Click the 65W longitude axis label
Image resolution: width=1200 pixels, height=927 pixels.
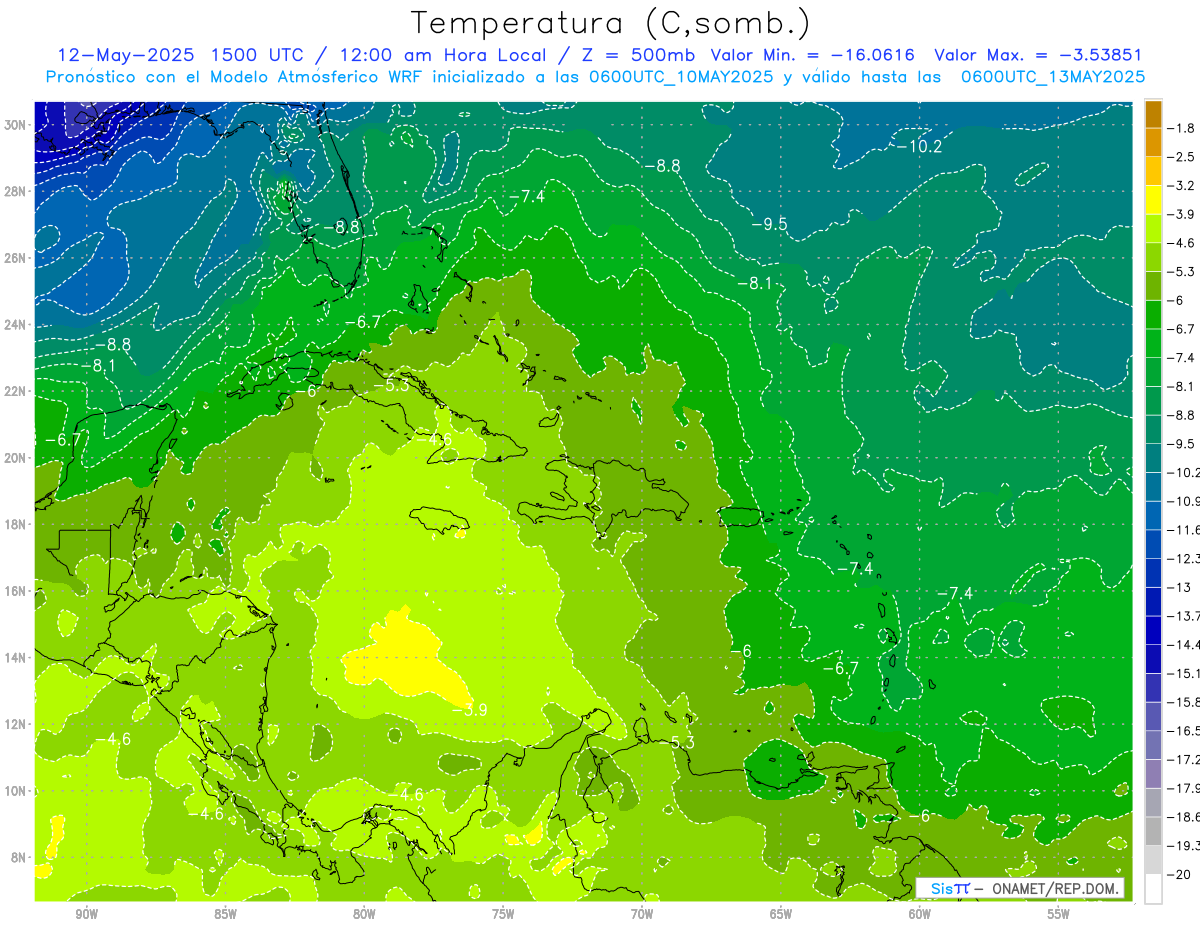tap(781, 914)
